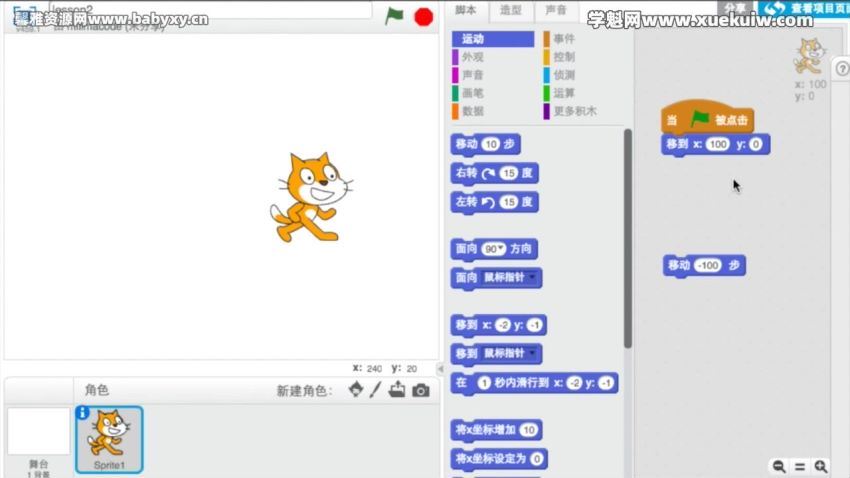Select the Sprite1 thumbnail
This screenshot has width=850, height=478.
click(x=109, y=440)
